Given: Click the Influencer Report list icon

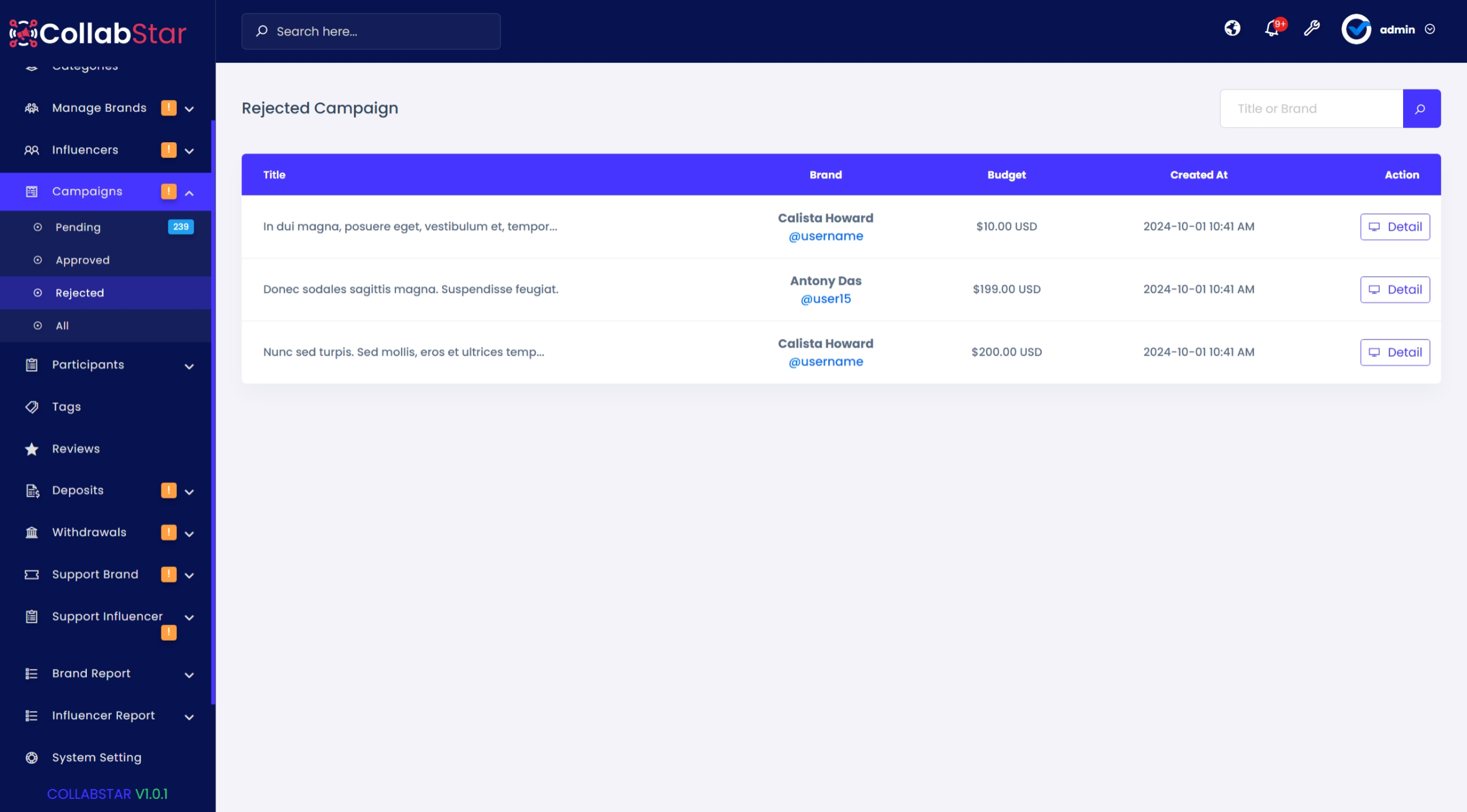Looking at the screenshot, I should (32, 716).
